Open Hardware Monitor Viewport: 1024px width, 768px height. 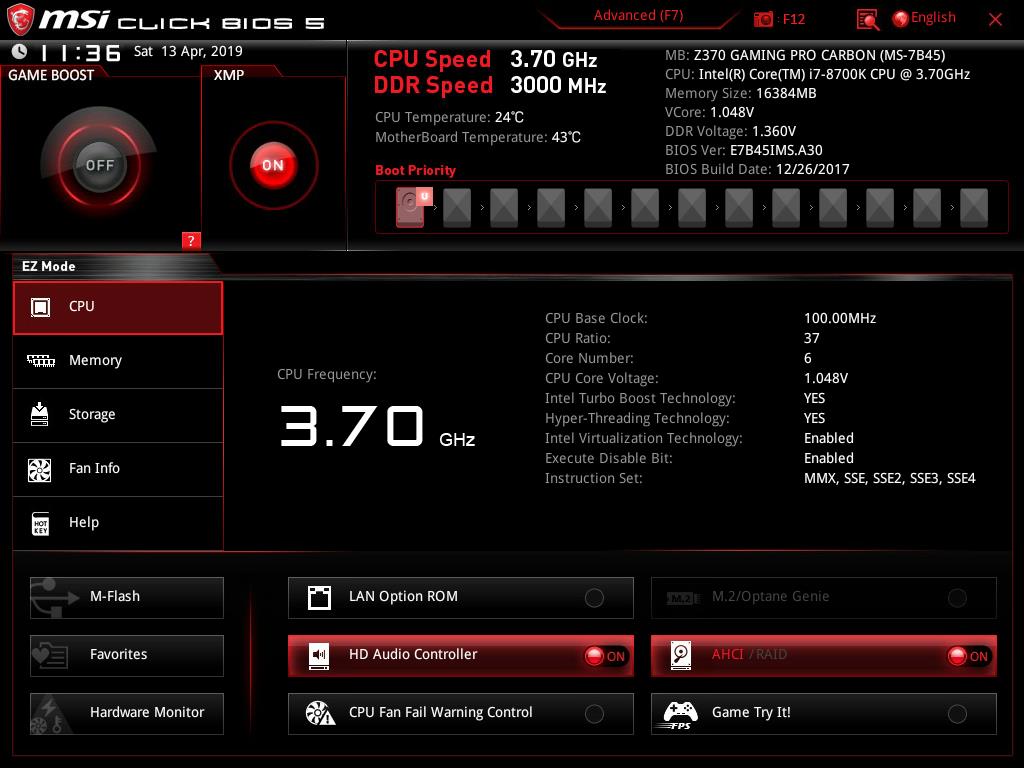coord(127,713)
